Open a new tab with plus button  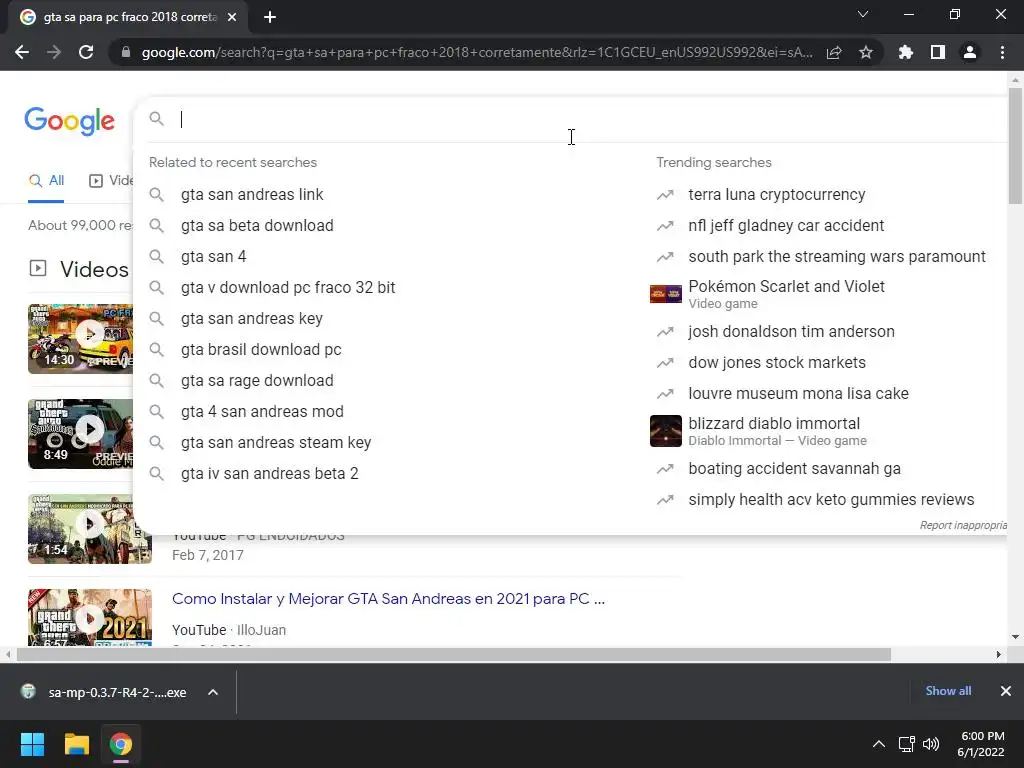click(270, 17)
